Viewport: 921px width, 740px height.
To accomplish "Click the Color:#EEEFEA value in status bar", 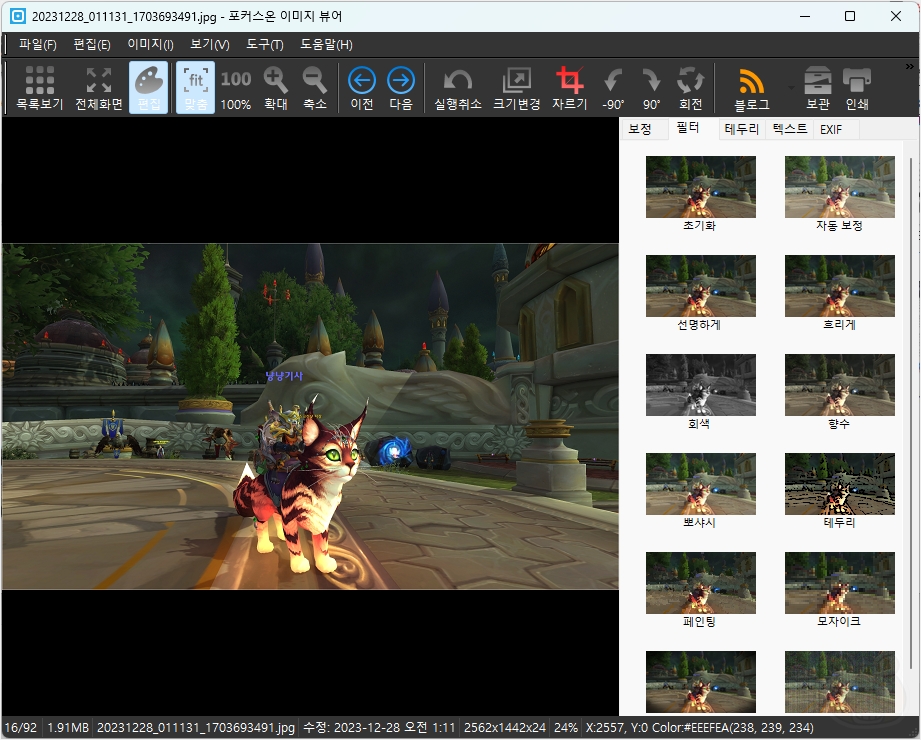I will [732, 728].
